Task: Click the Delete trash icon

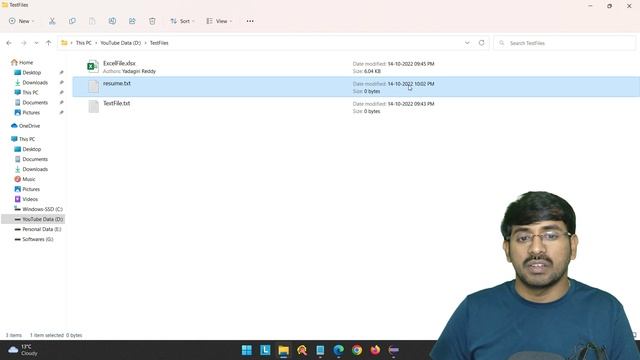Action: pos(152,21)
